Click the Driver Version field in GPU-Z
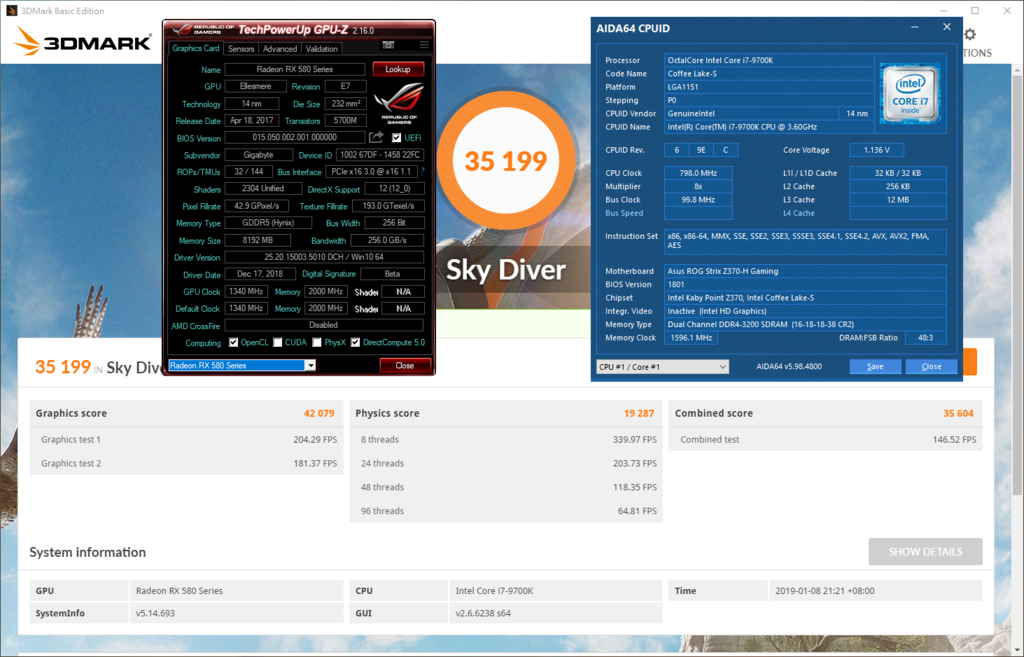The height and width of the screenshot is (657, 1024). point(324,257)
